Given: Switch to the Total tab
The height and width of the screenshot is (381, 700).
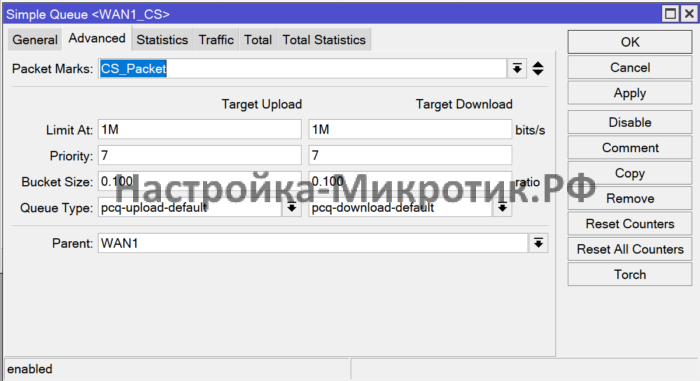Looking at the screenshot, I should point(258,40).
